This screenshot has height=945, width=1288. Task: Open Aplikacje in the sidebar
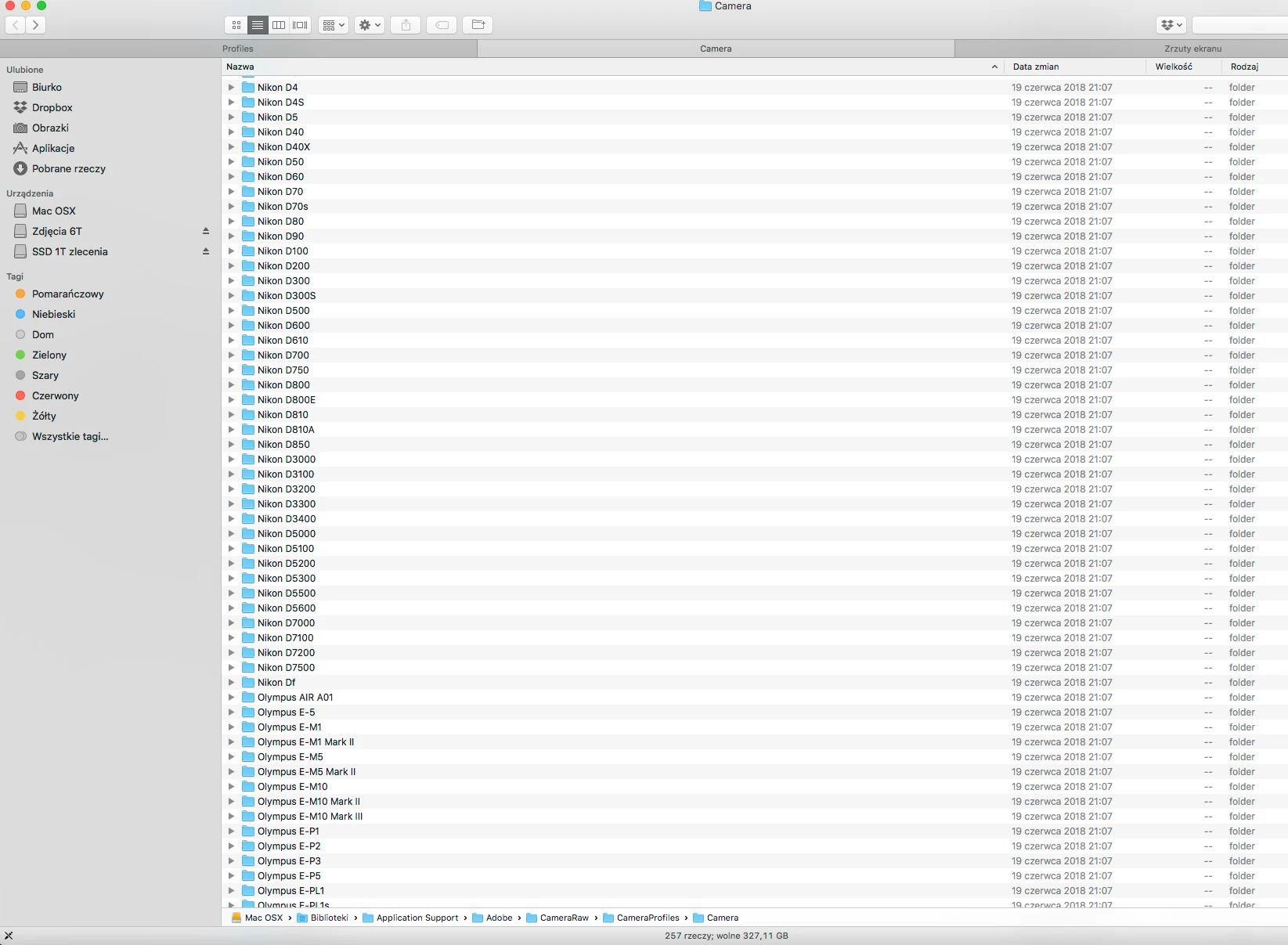coord(53,148)
